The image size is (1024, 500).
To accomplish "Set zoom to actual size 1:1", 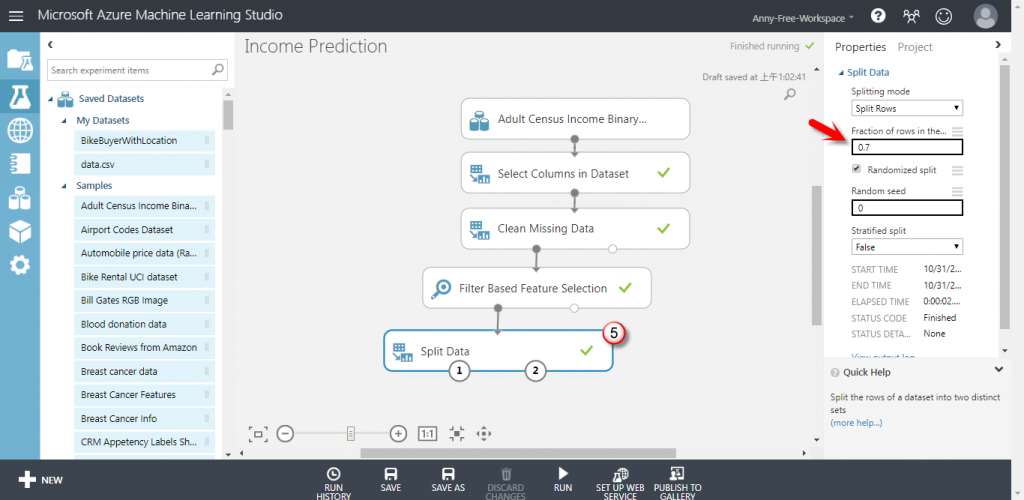I will (428, 433).
